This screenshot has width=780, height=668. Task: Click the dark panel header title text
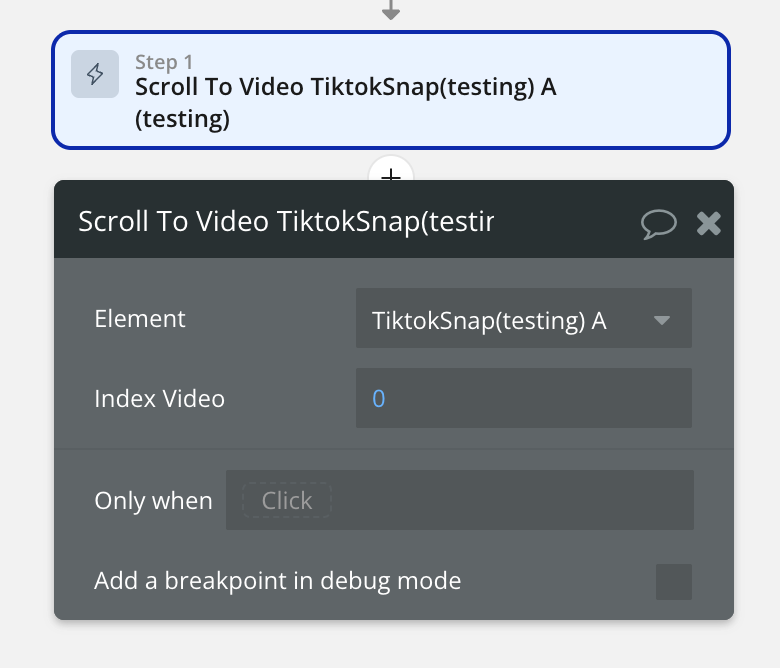point(286,221)
